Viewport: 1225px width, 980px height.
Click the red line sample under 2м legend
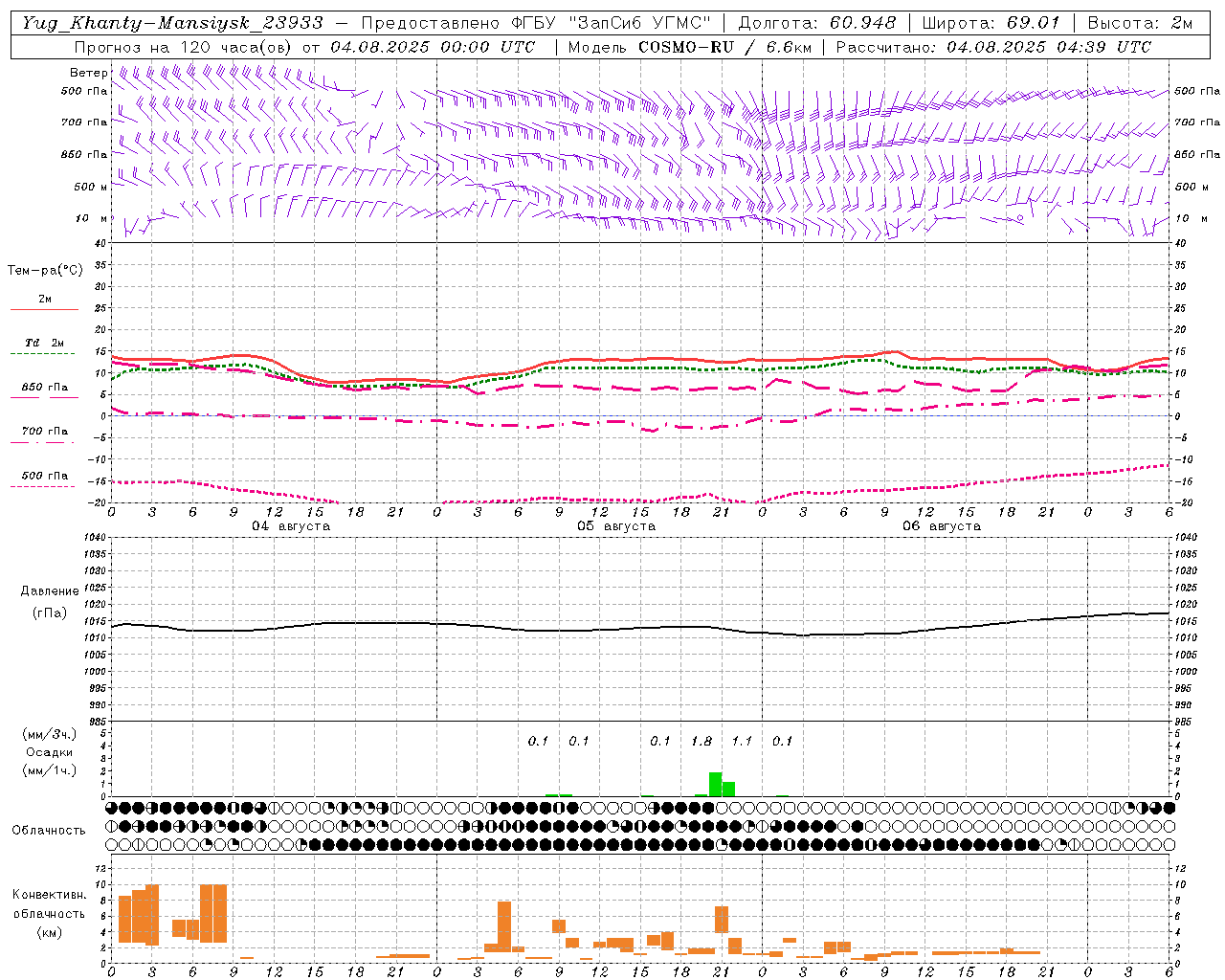tap(44, 309)
